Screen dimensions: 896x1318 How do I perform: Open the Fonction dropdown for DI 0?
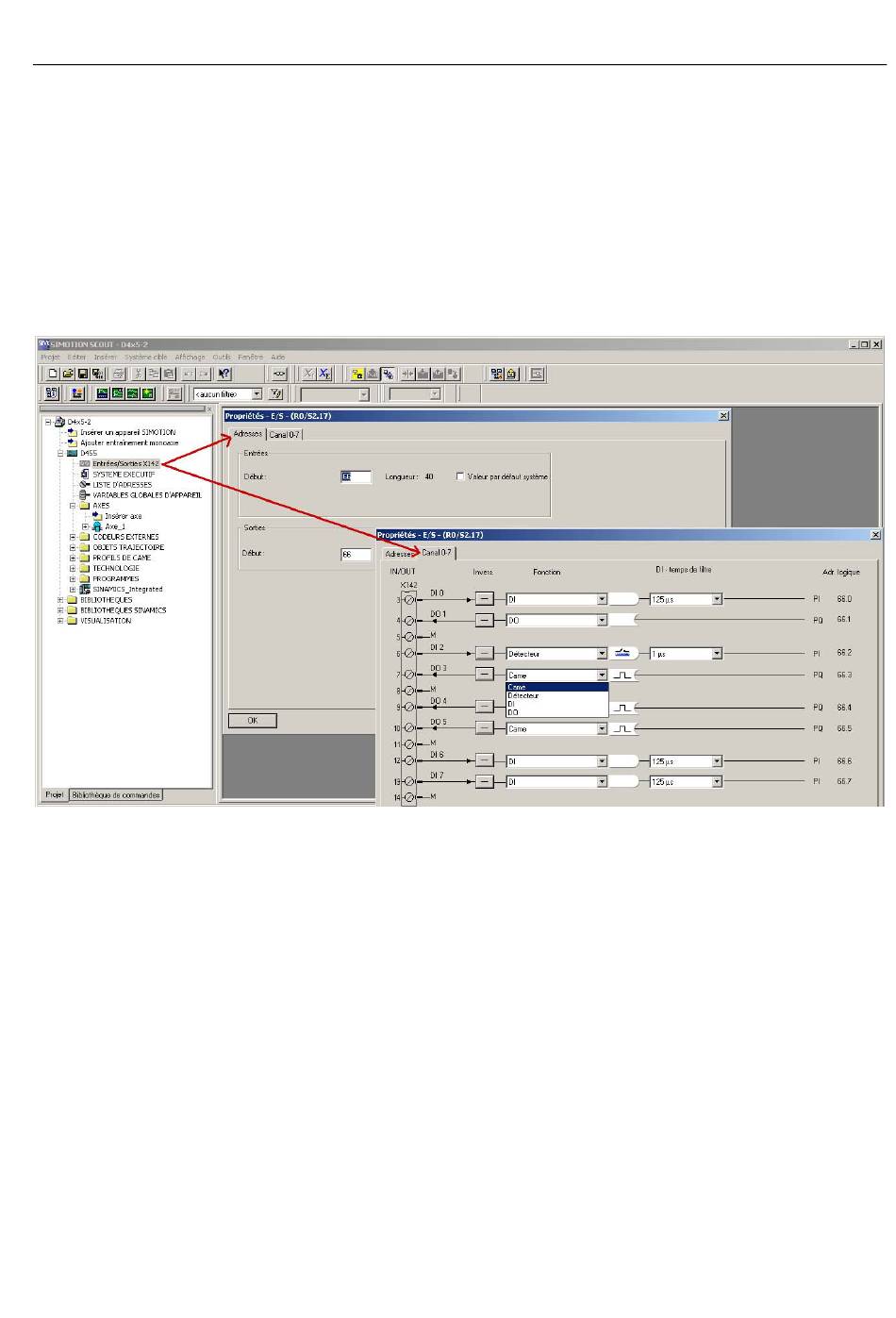pos(602,599)
